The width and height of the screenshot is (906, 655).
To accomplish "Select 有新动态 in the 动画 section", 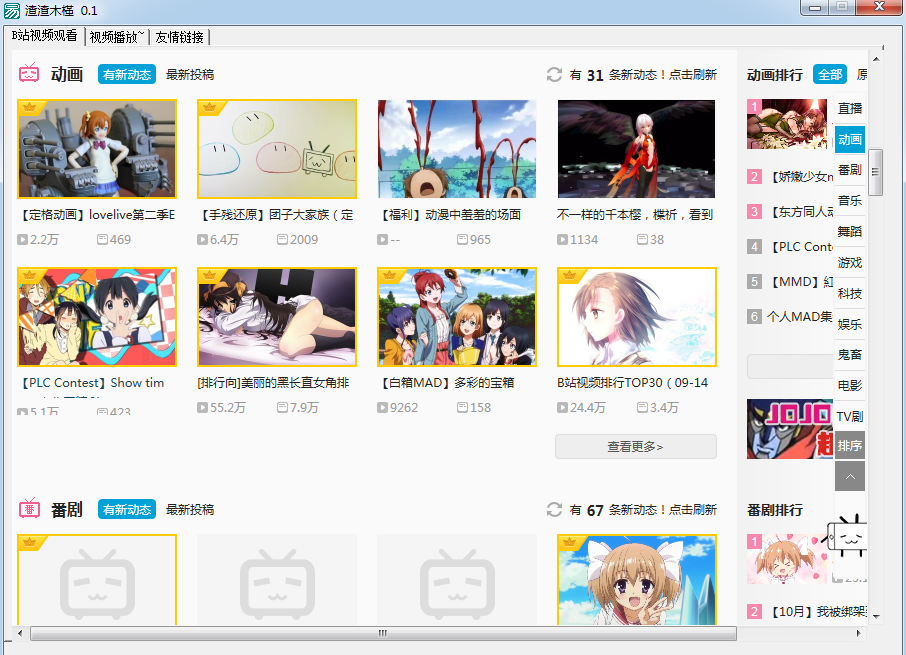I will pyautogui.click(x=127, y=75).
